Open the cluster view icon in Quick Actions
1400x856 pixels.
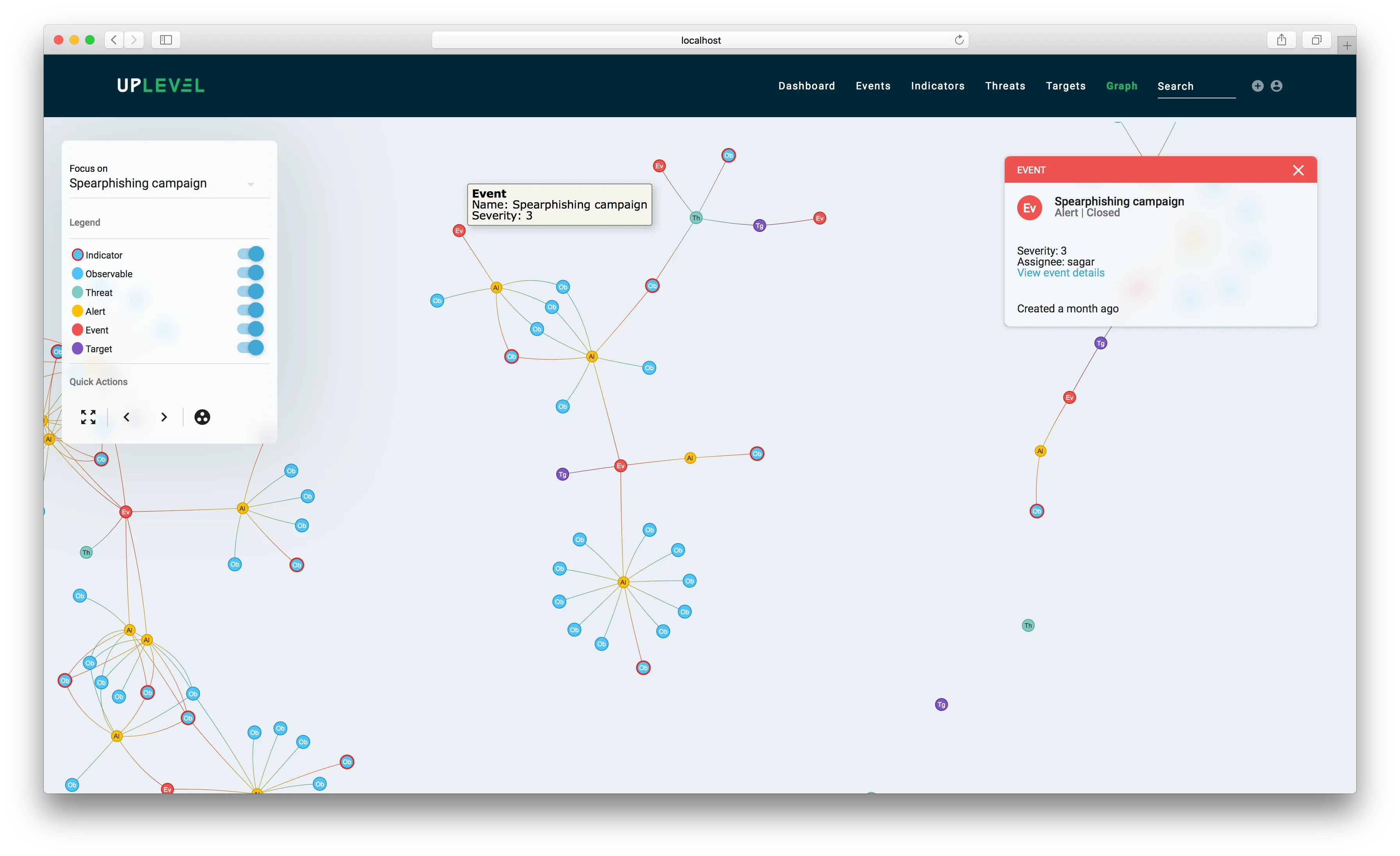(x=202, y=417)
